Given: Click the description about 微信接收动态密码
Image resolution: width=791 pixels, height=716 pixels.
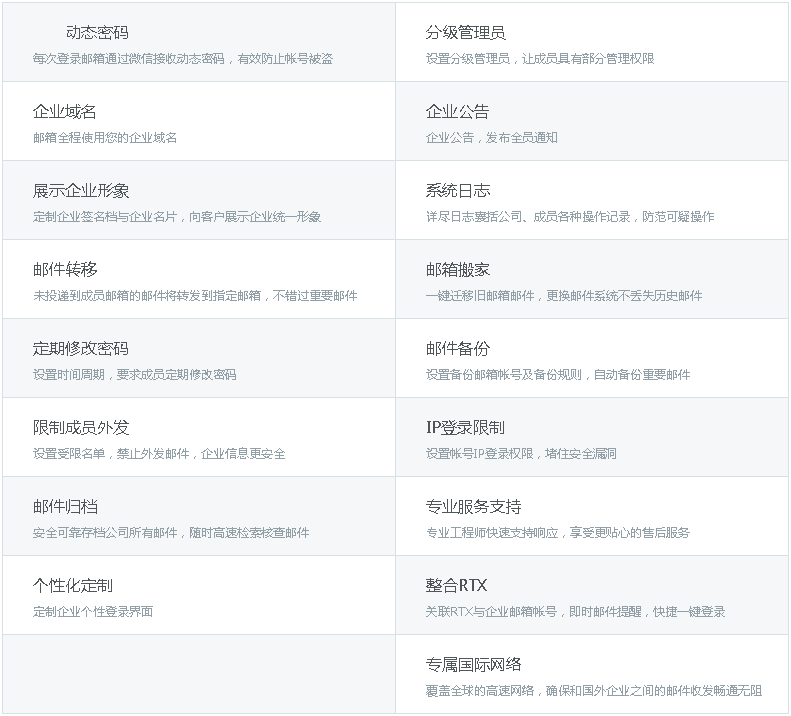Looking at the screenshot, I should (x=182, y=59).
